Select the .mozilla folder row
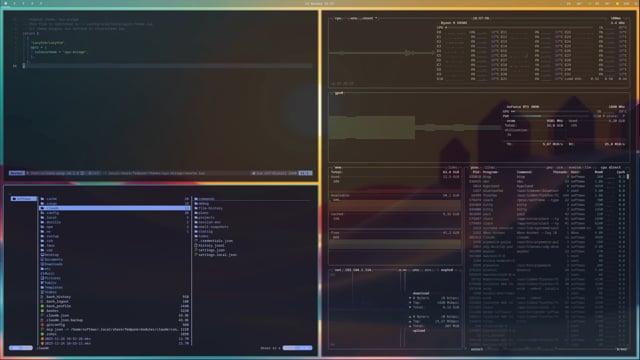This screenshot has width=640, height=360. click(x=115, y=222)
